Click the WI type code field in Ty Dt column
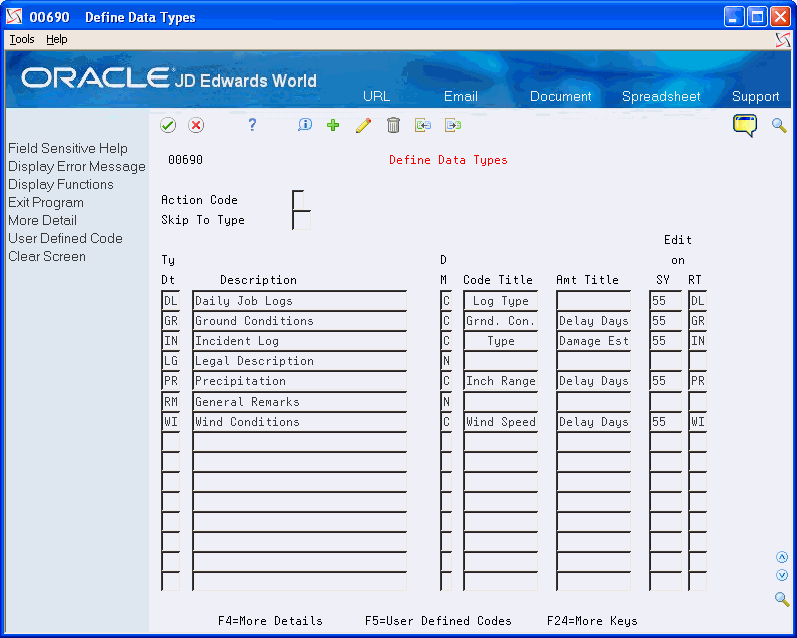 170,421
